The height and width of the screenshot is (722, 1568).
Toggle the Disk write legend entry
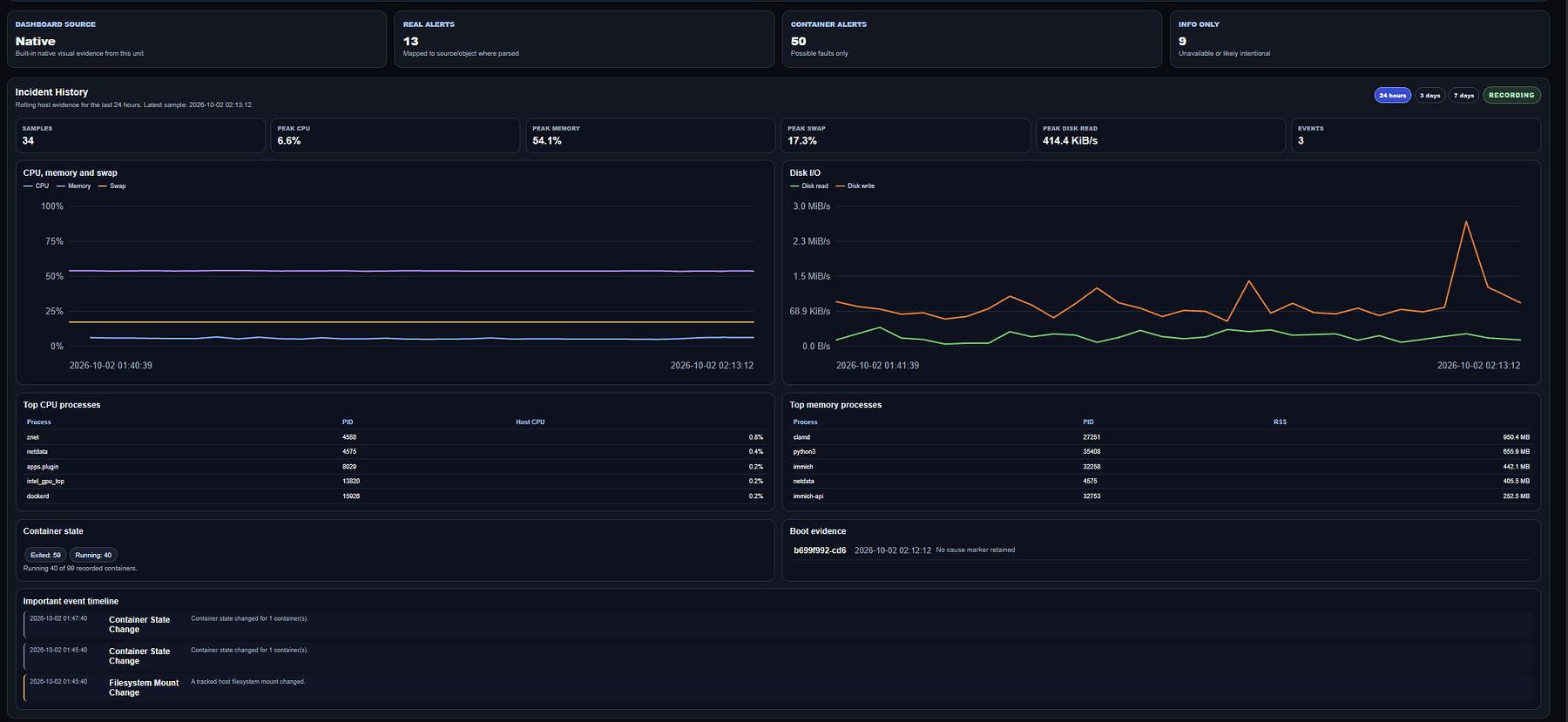[x=855, y=186]
